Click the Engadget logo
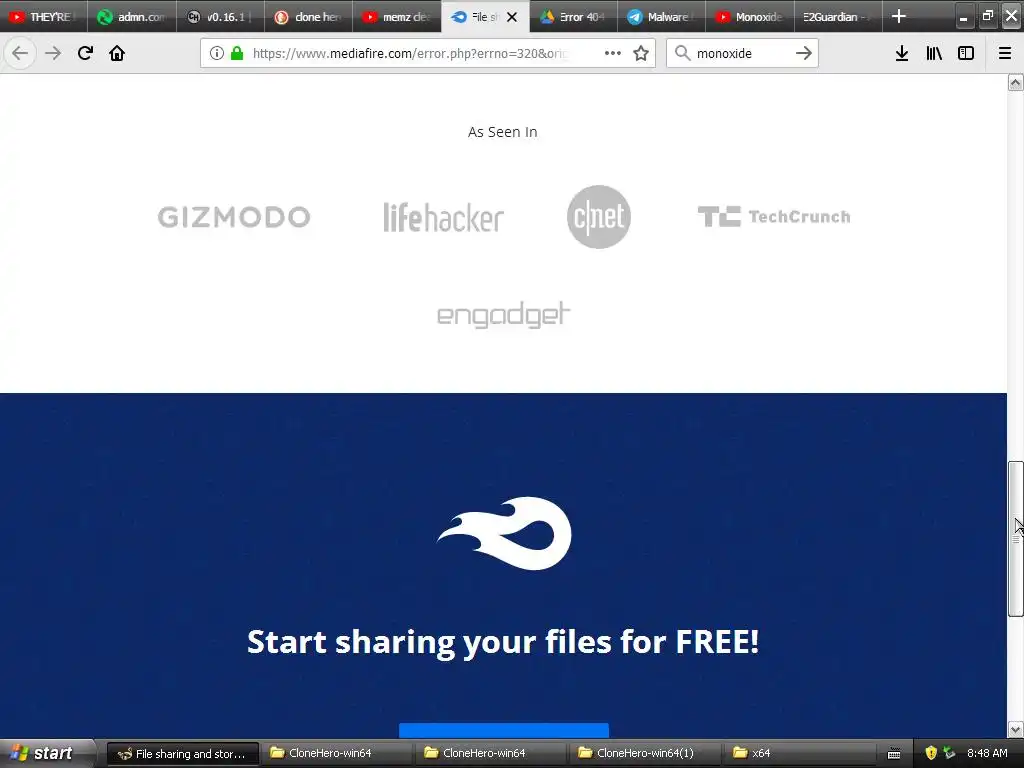This screenshot has width=1024, height=768. pos(503,315)
